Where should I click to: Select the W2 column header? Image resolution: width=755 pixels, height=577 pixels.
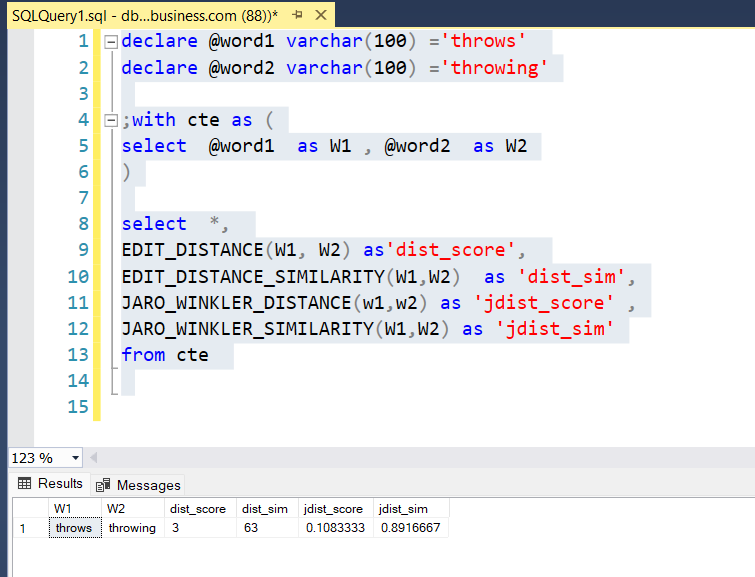[x=133, y=509]
